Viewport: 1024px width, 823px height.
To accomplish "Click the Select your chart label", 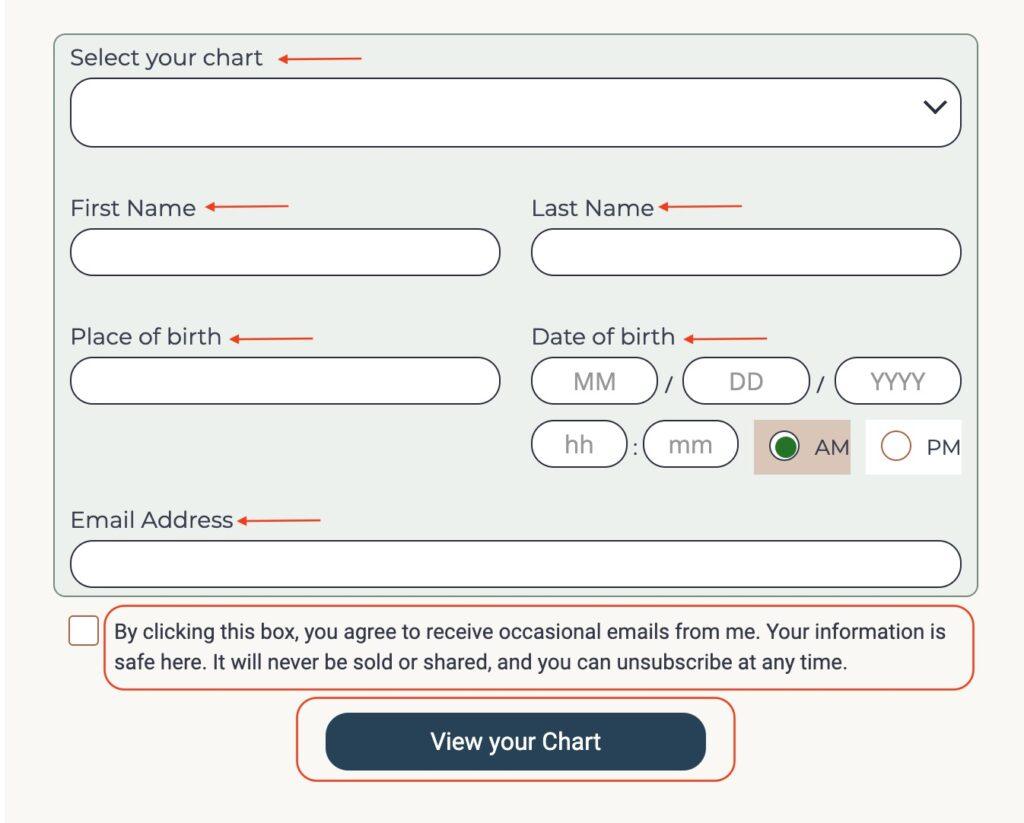I will (166, 58).
